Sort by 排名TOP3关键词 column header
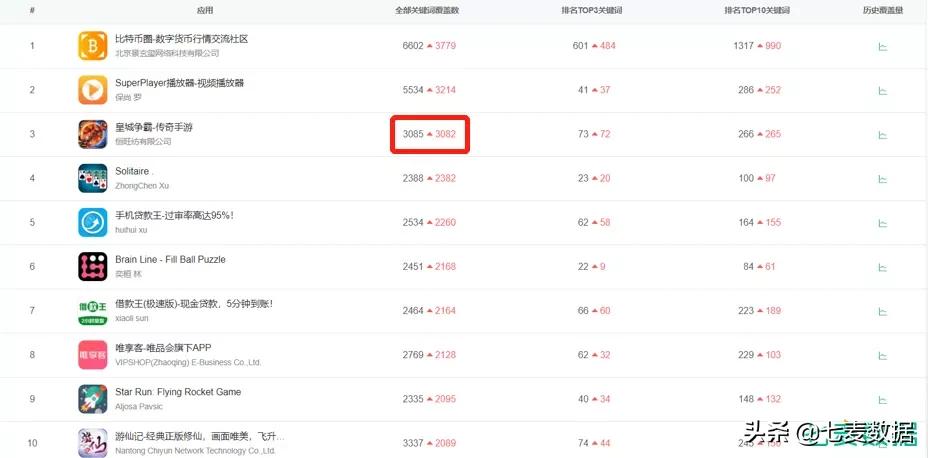Screen dimensions: 928x458 point(592,11)
